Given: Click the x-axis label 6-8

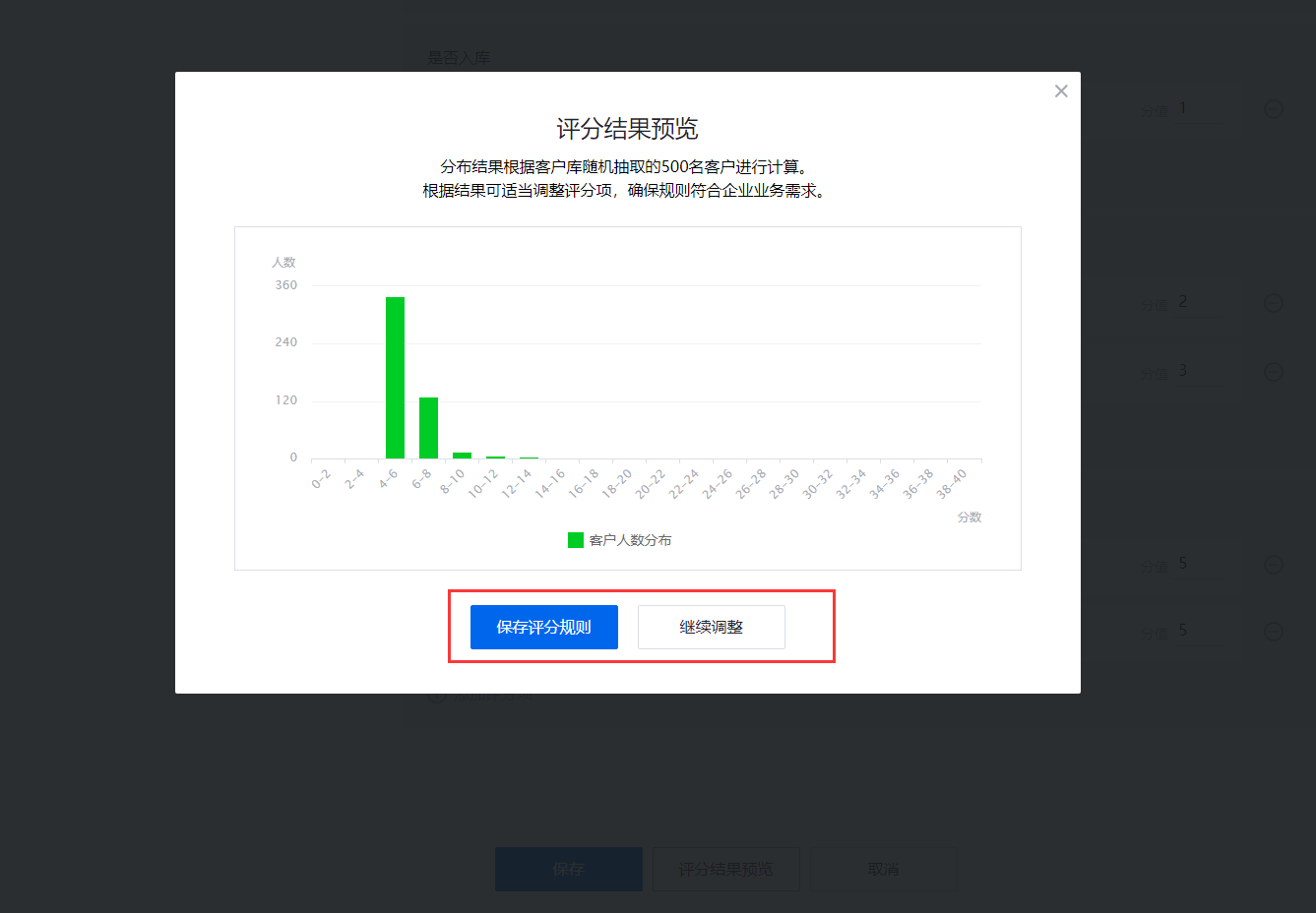Looking at the screenshot, I should point(421,479).
